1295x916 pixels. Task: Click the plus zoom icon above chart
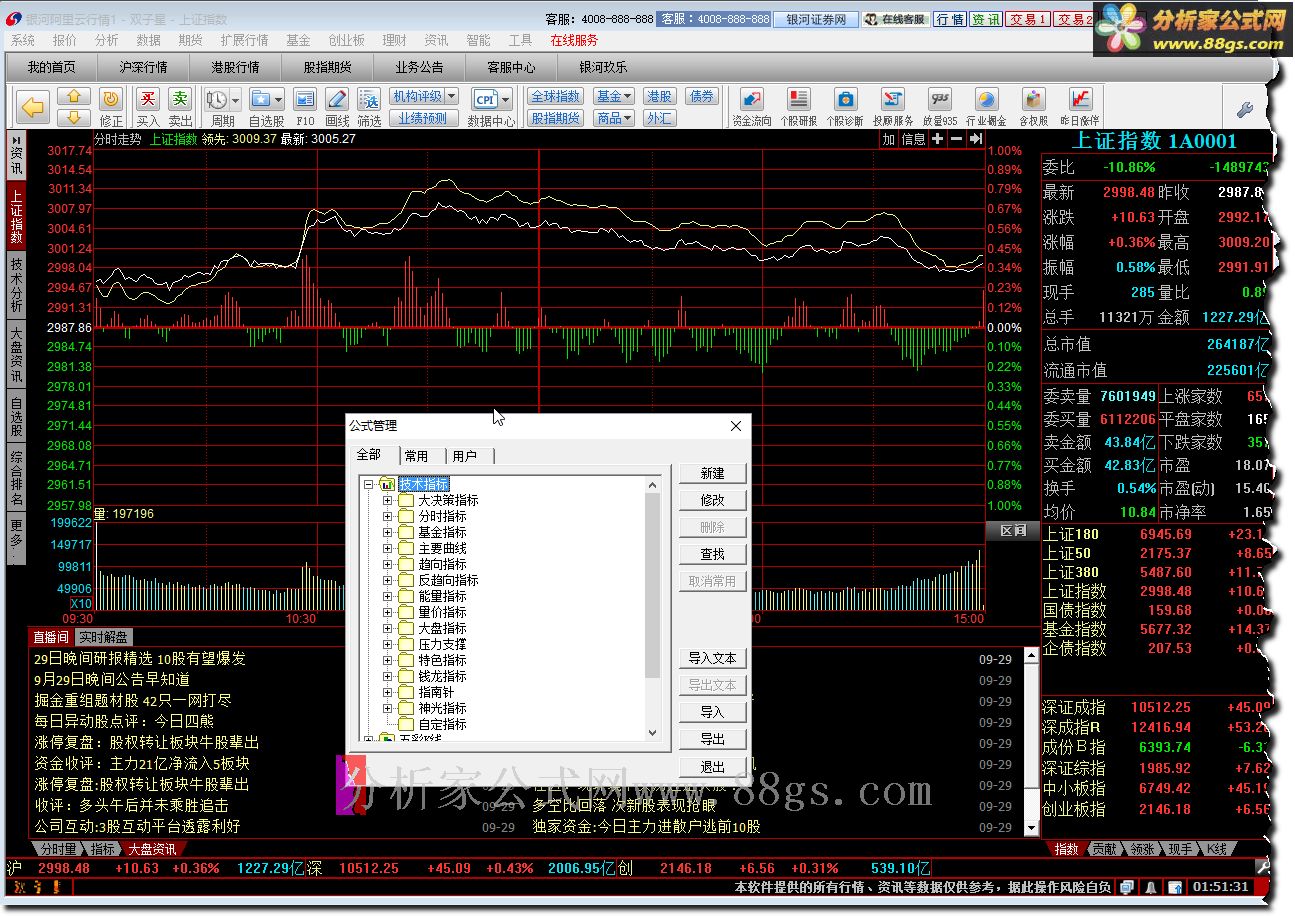click(x=937, y=140)
